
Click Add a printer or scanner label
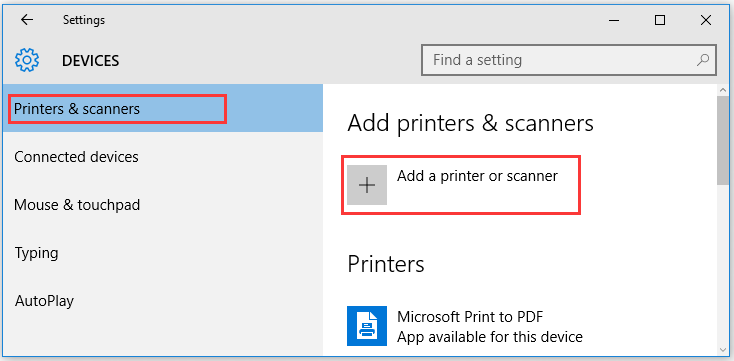477,176
